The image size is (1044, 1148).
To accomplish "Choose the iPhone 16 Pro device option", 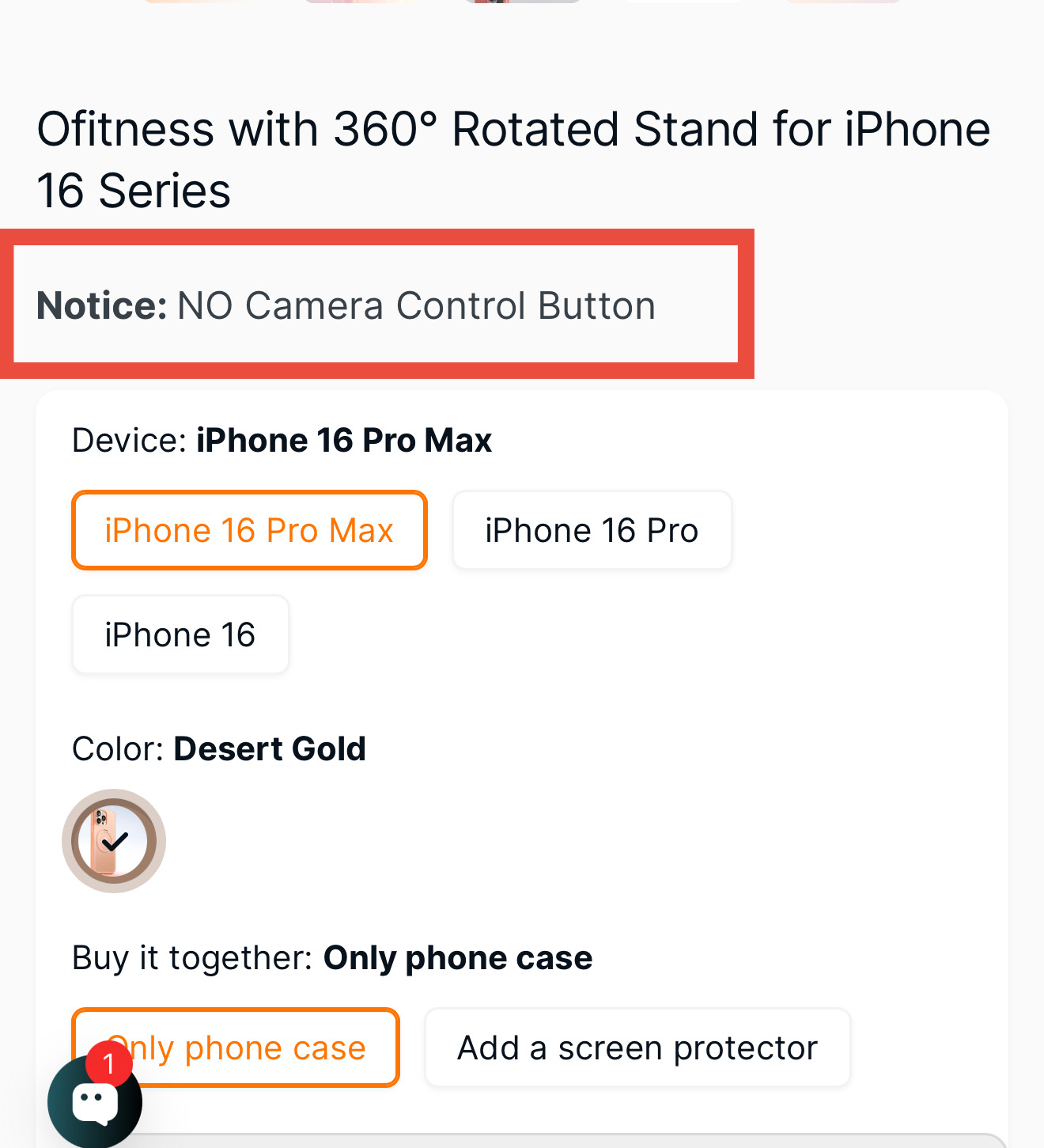I will pyautogui.click(x=592, y=530).
